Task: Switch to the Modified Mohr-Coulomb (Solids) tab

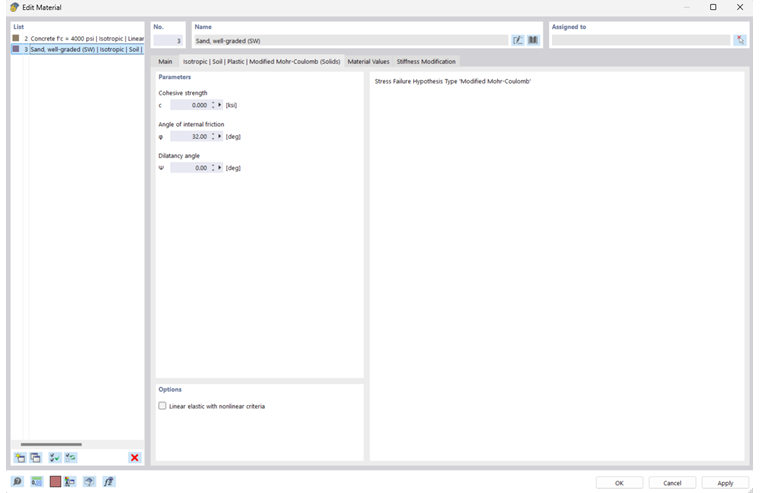Action: [x=261, y=62]
